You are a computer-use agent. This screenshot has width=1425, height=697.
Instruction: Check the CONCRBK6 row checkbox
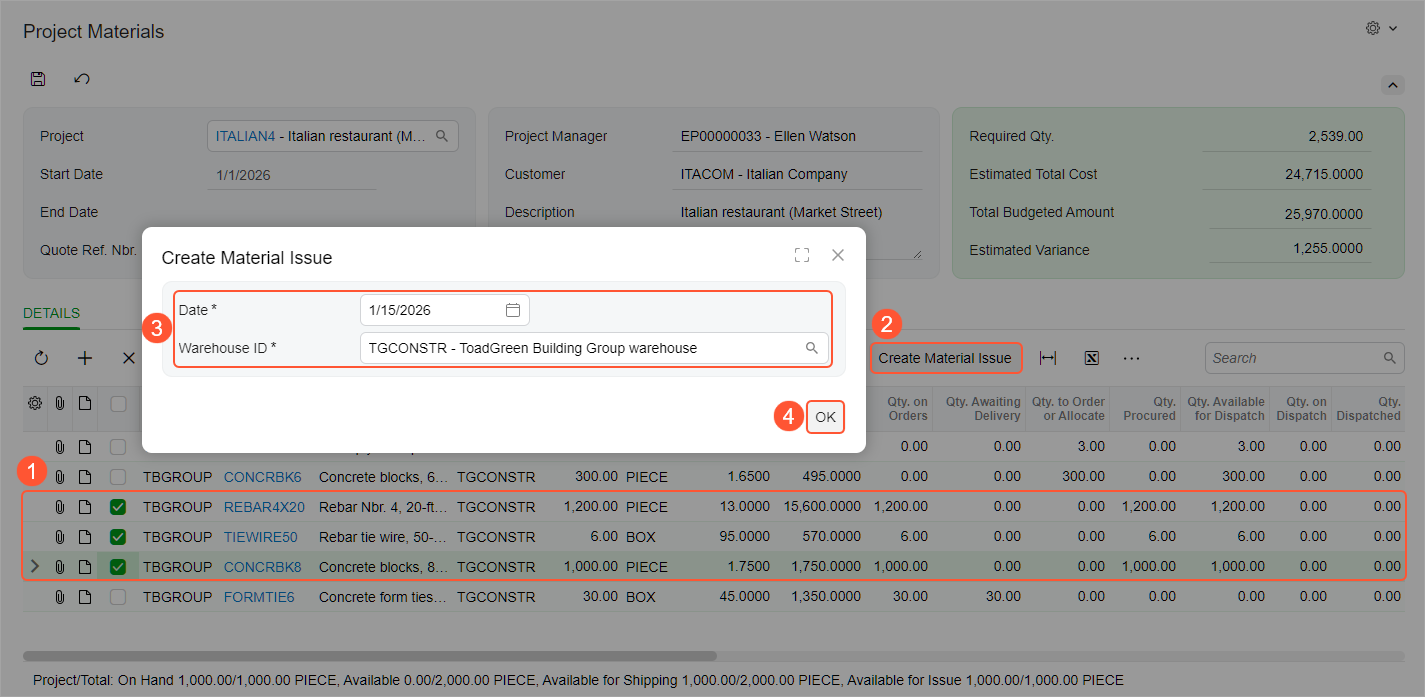(118, 477)
